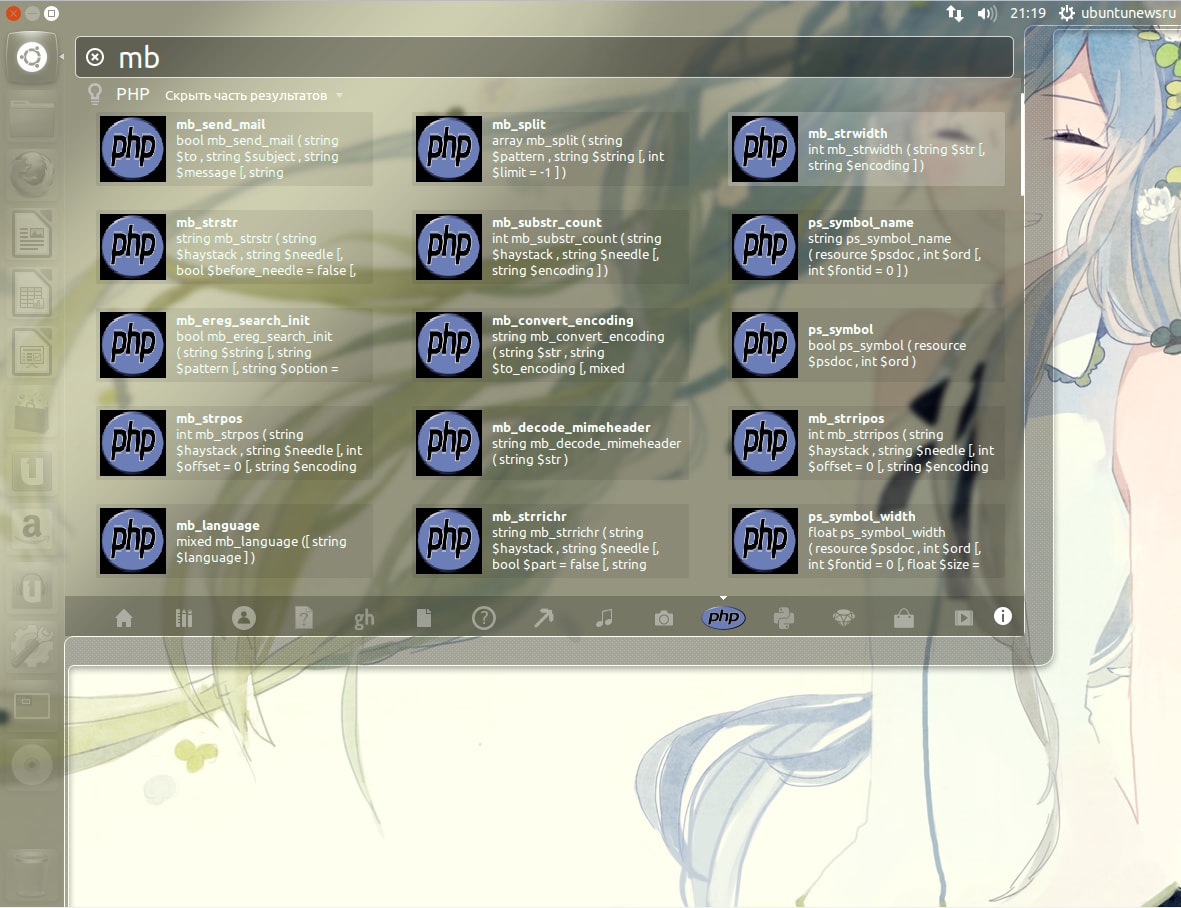Viewport: 1181px width, 908px height.
Task: Switch to the Python lens
Action: 783,618
